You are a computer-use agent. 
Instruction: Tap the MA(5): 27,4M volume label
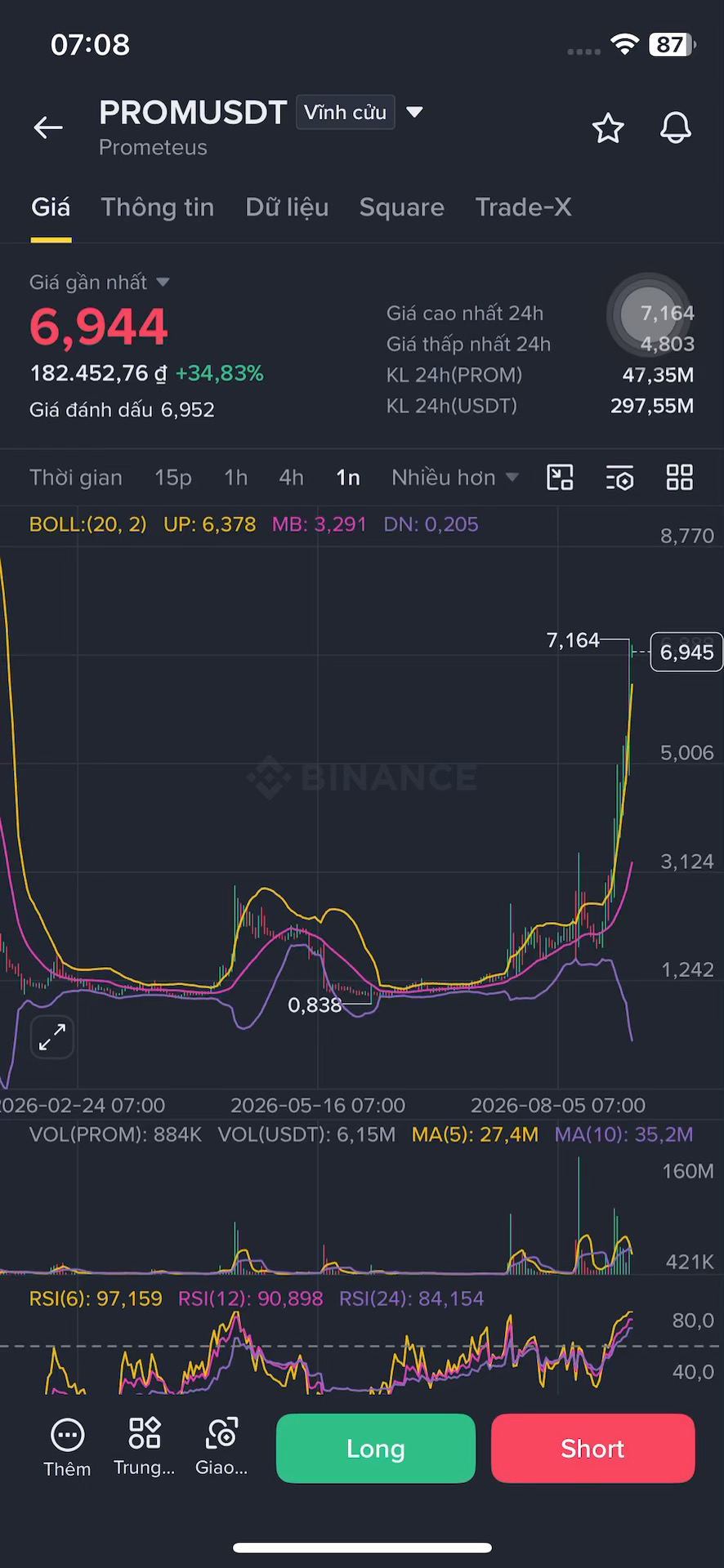coord(475,1134)
